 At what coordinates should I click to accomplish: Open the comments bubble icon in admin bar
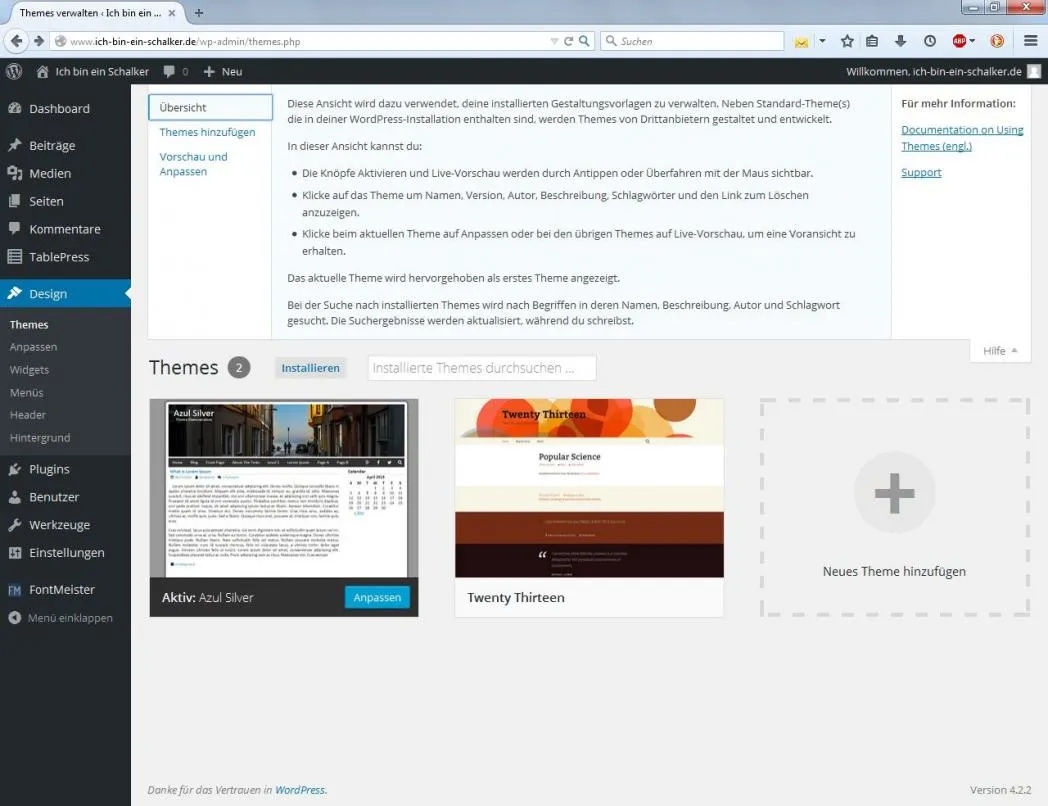click(x=169, y=72)
